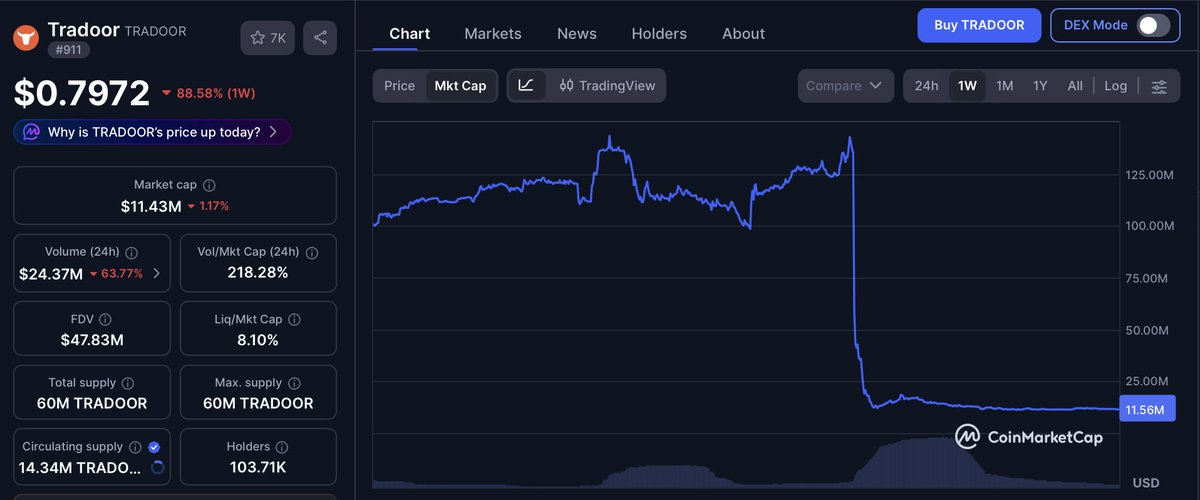Screen dimensions: 1200x500
Task: Click circulating supply progress ring icon
Action: point(157,468)
